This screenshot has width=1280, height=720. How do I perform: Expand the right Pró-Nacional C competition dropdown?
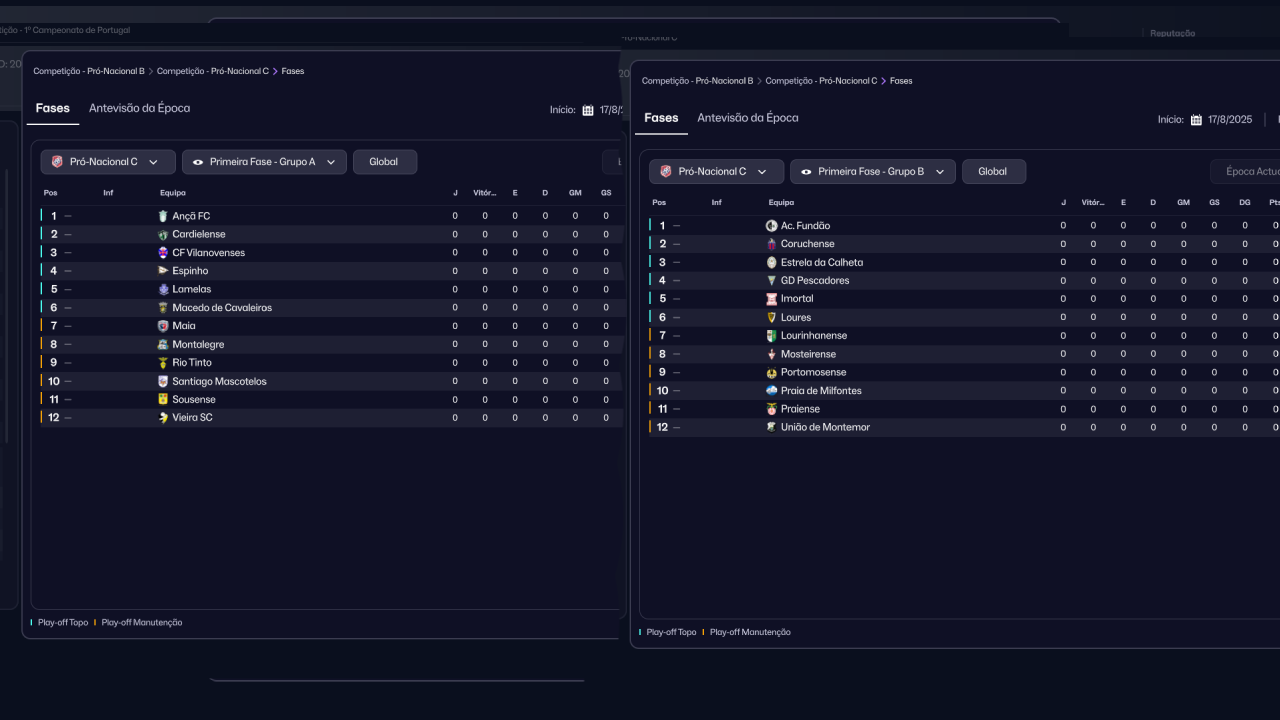coord(716,172)
